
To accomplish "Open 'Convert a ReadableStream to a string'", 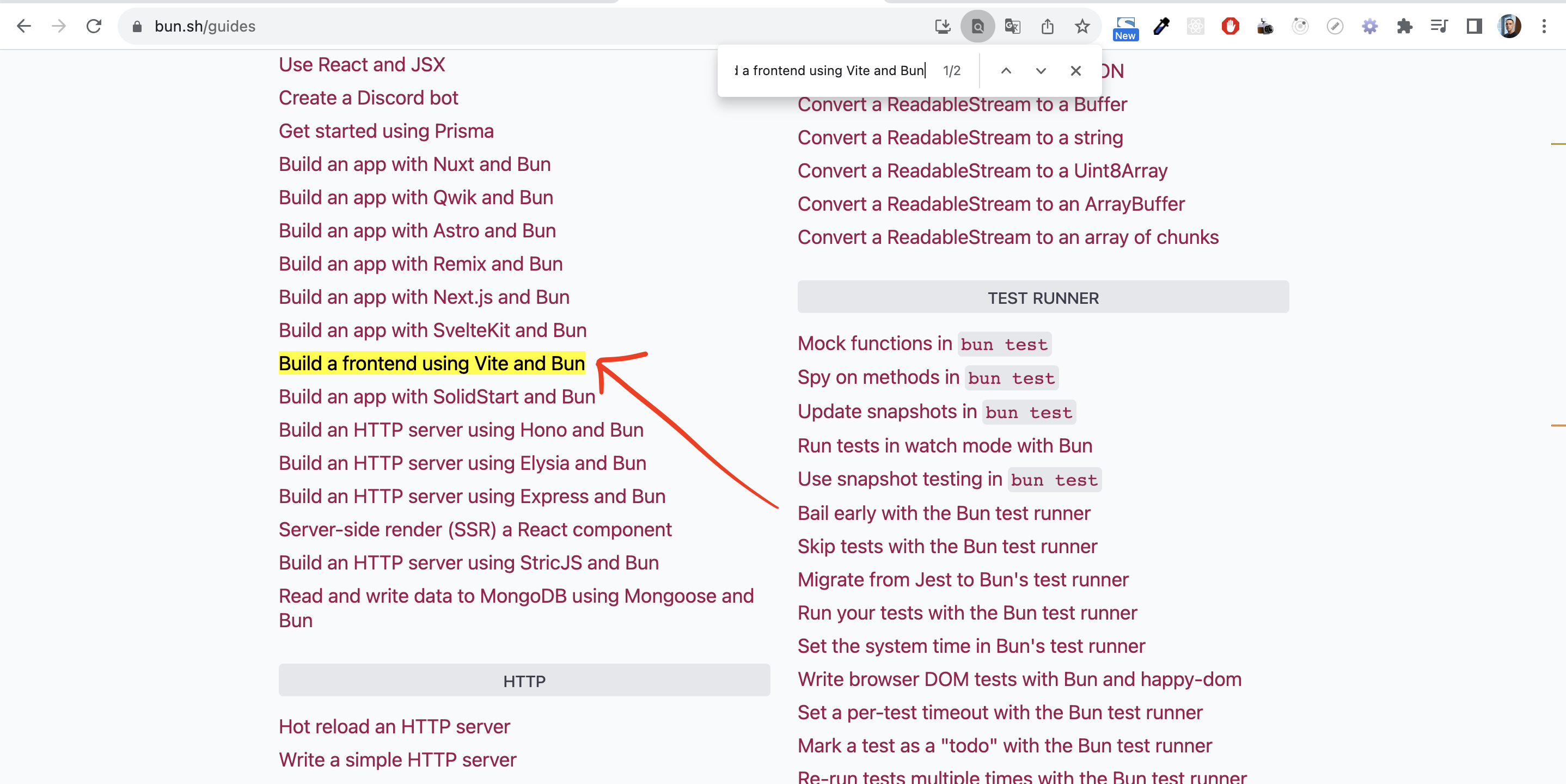I will [x=960, y=137].
